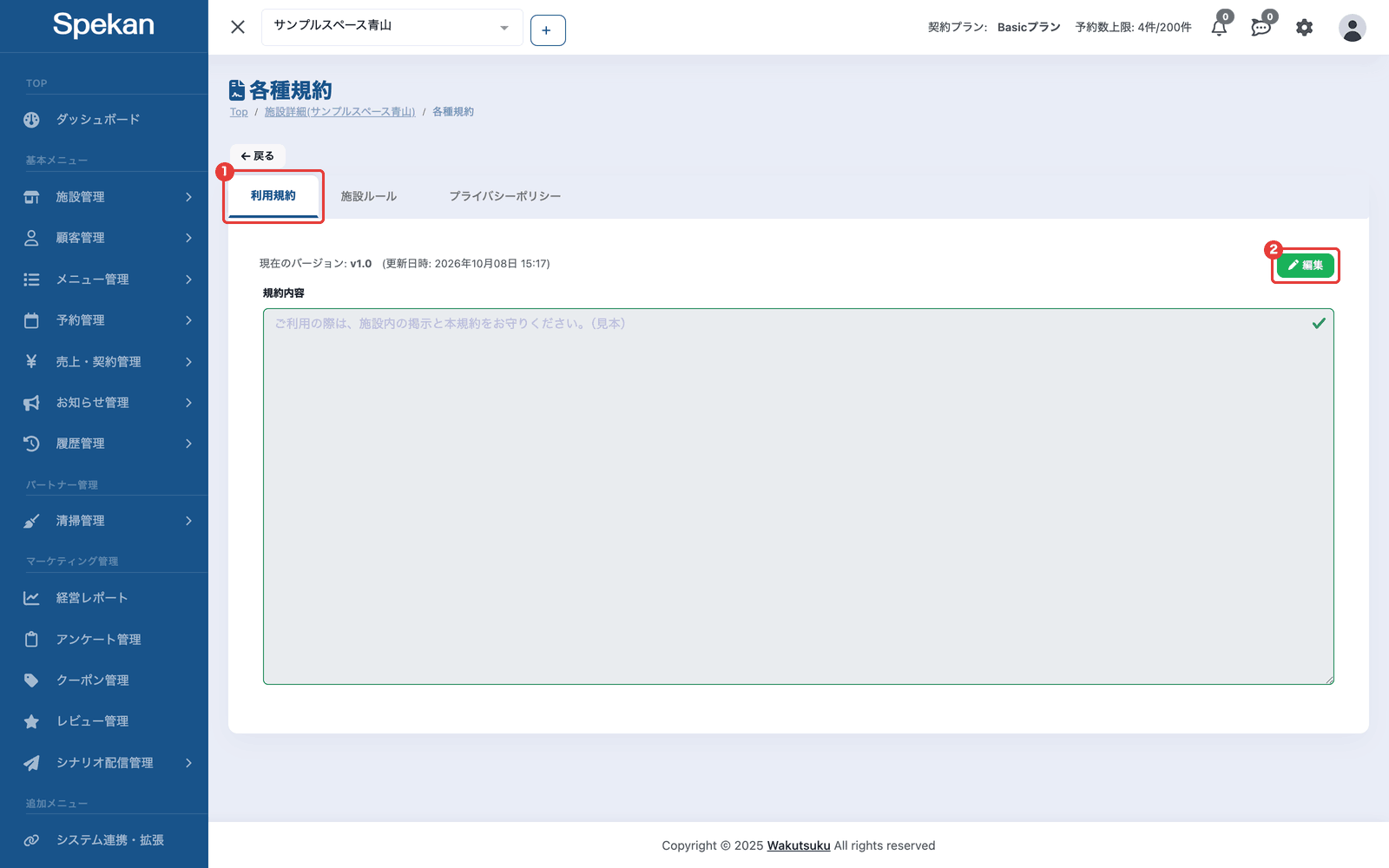
Task: Click the 施設管理 store icon
Action: point(31,197)
